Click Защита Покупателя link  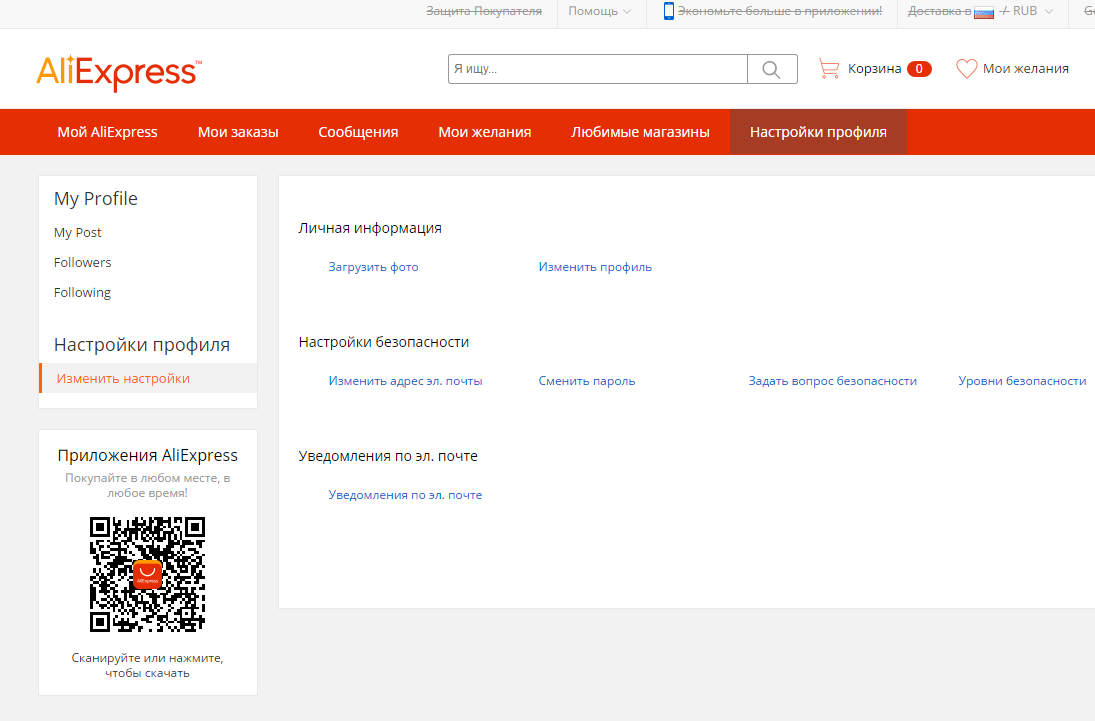click(x=484, y=11)
